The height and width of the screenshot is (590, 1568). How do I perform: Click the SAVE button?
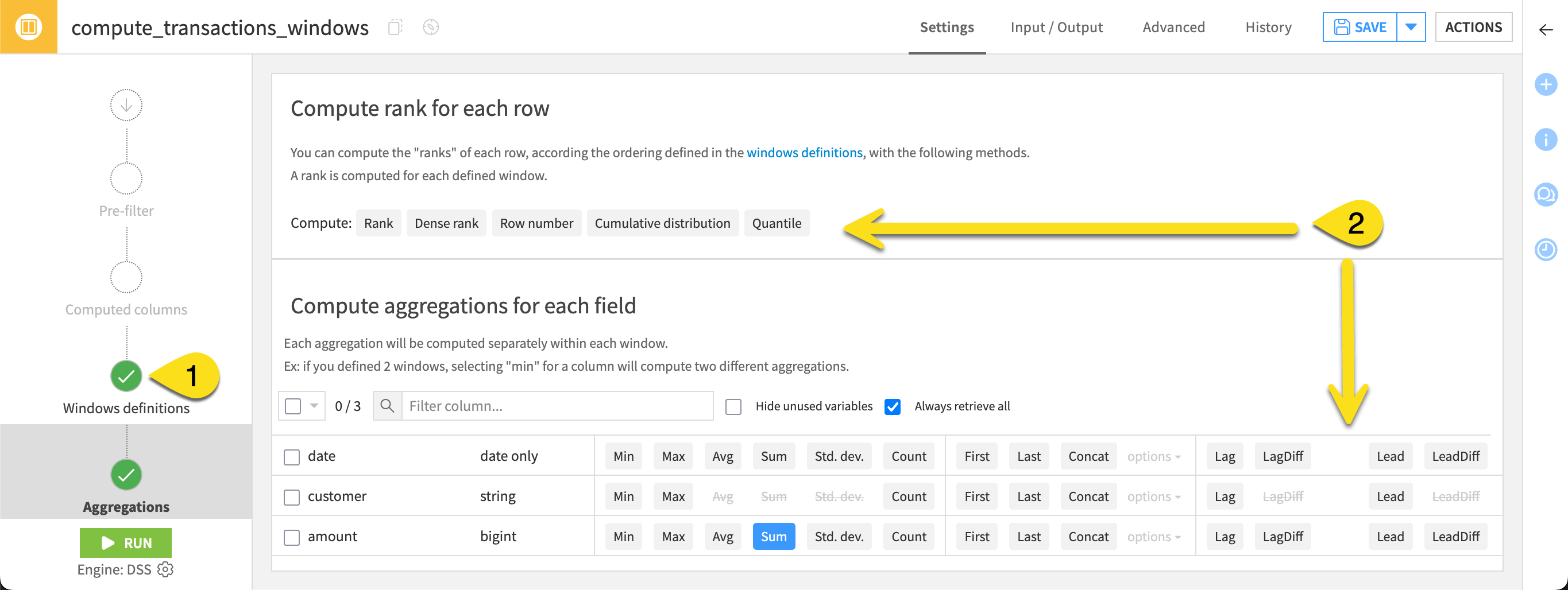click(x=1359, y=27)
